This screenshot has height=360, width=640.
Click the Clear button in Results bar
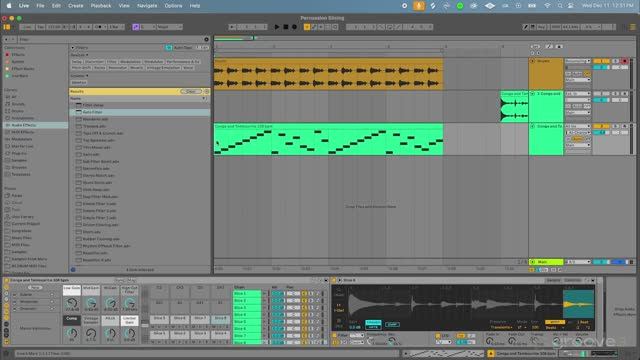(x=191, y=91)
